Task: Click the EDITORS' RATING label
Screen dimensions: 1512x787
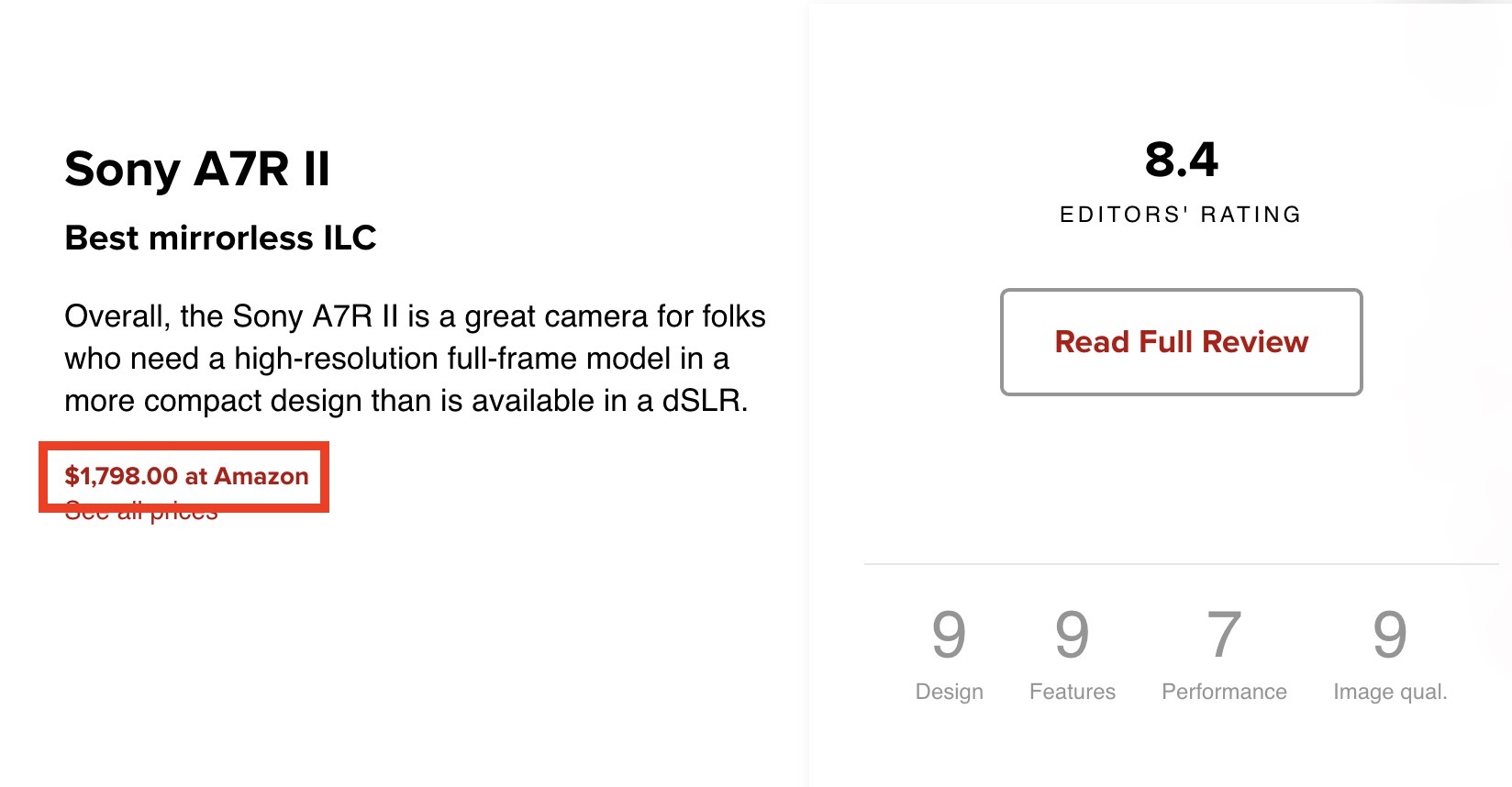Action: 1181,215
